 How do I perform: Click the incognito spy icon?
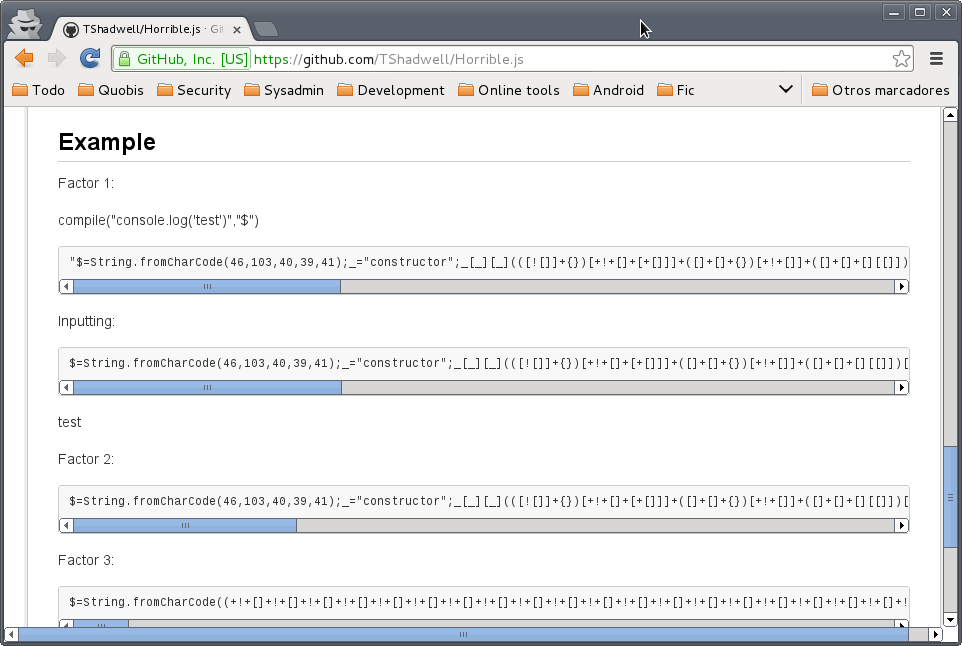point(25,24)
